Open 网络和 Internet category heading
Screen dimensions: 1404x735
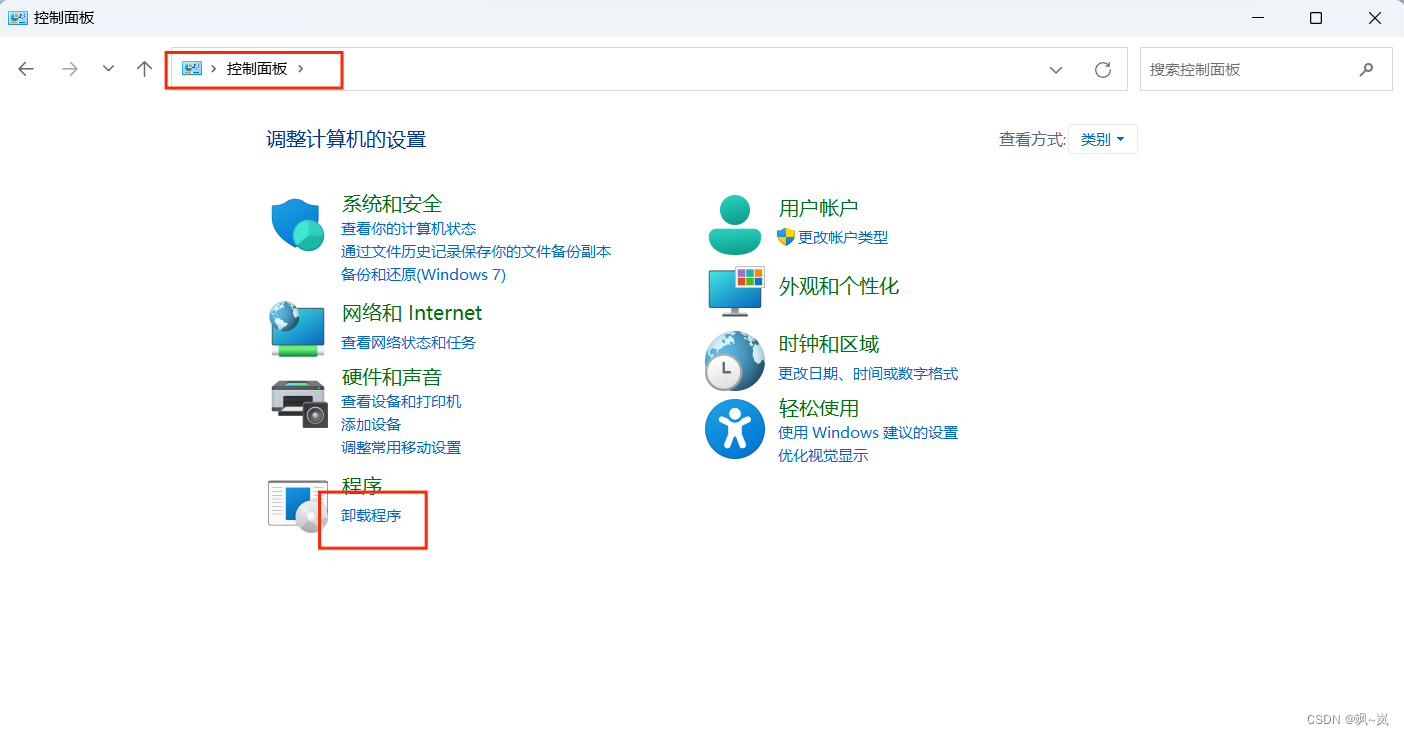pyautogui.click(x=412, y=313)
